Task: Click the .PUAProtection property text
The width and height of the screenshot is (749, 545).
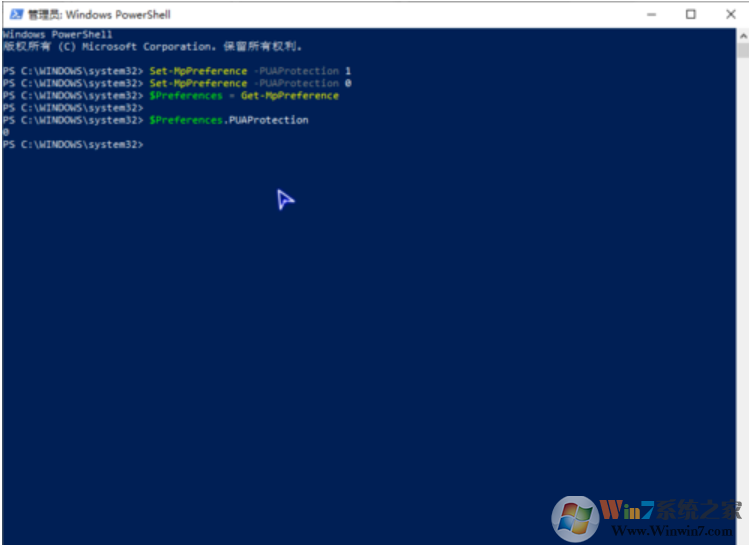Action: [266, 120]
